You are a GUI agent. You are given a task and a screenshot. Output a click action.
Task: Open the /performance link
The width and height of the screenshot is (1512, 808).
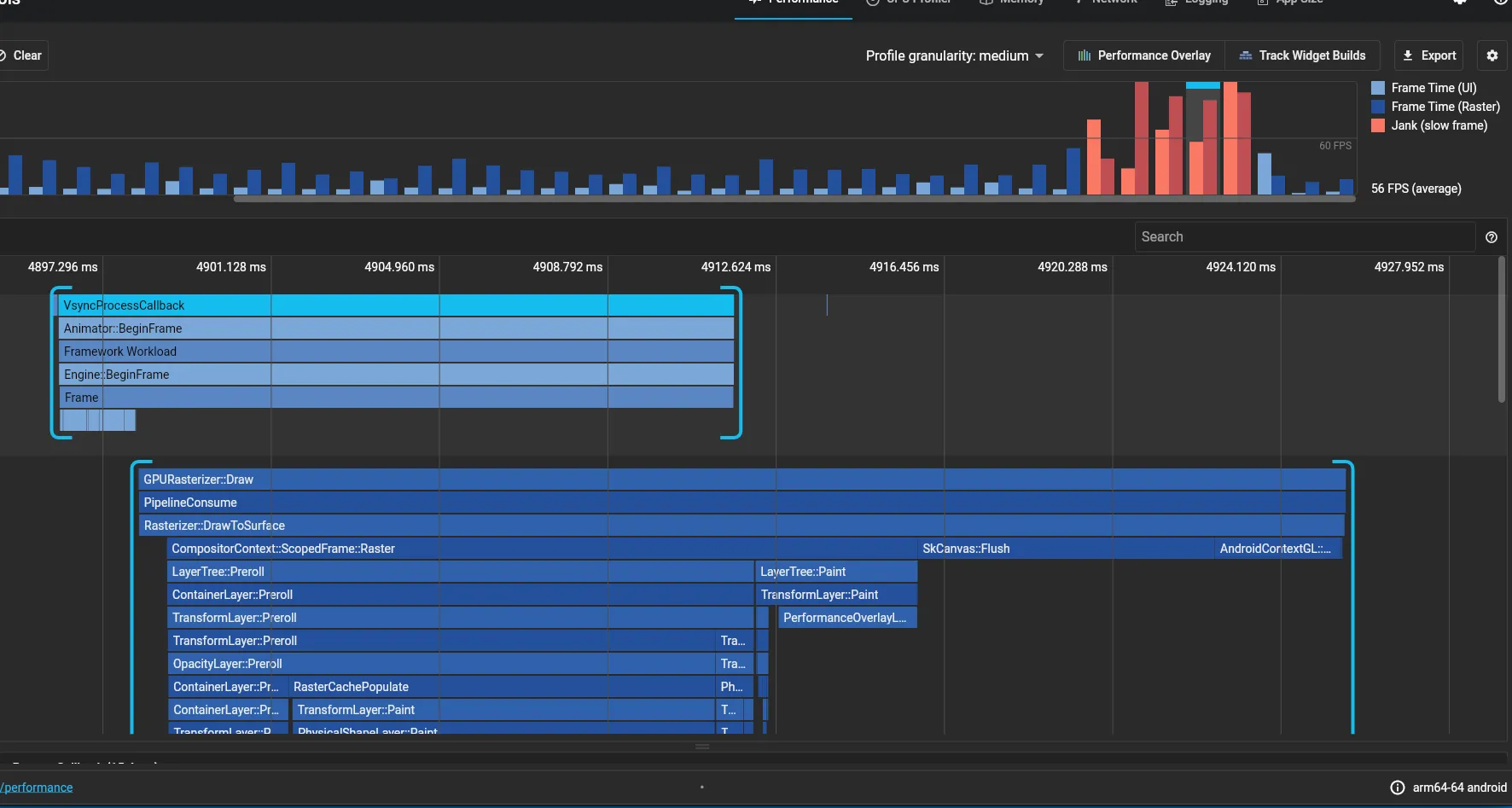pyautogui.click(x=37, y=788)
